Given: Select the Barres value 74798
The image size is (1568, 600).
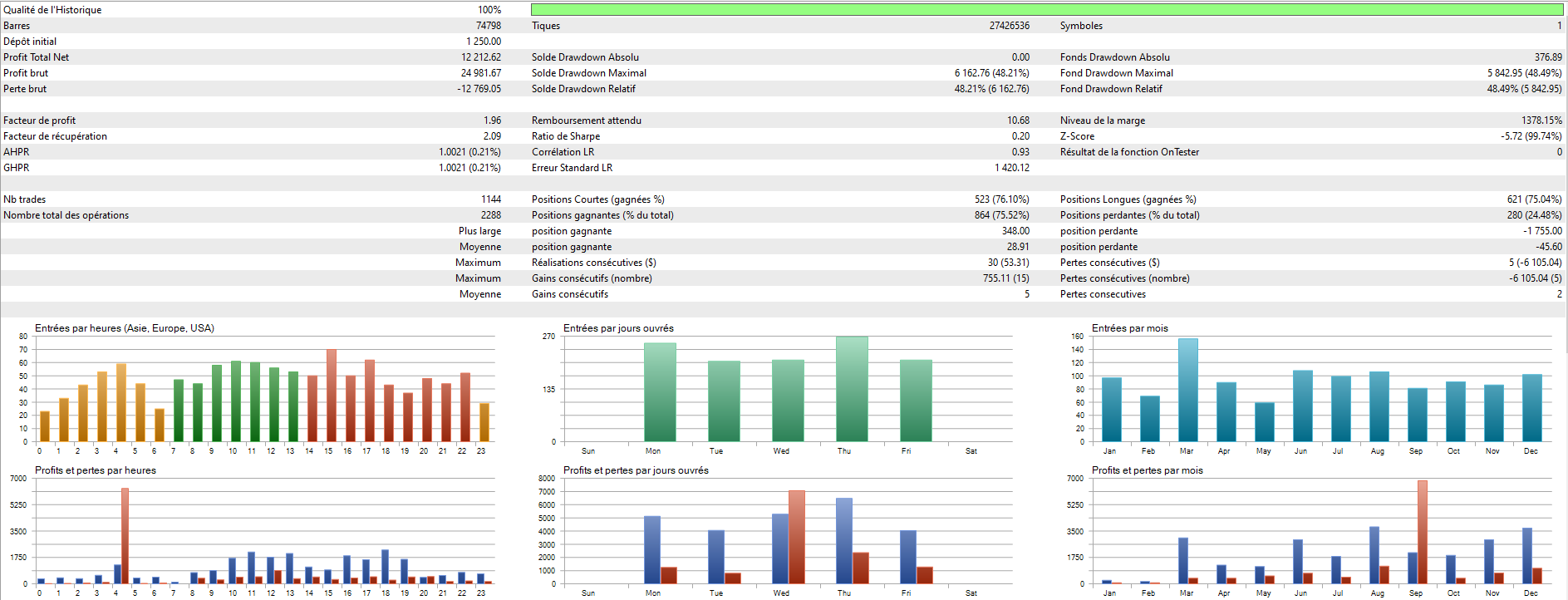Looking at the screenshot, I should coord(489,26).
